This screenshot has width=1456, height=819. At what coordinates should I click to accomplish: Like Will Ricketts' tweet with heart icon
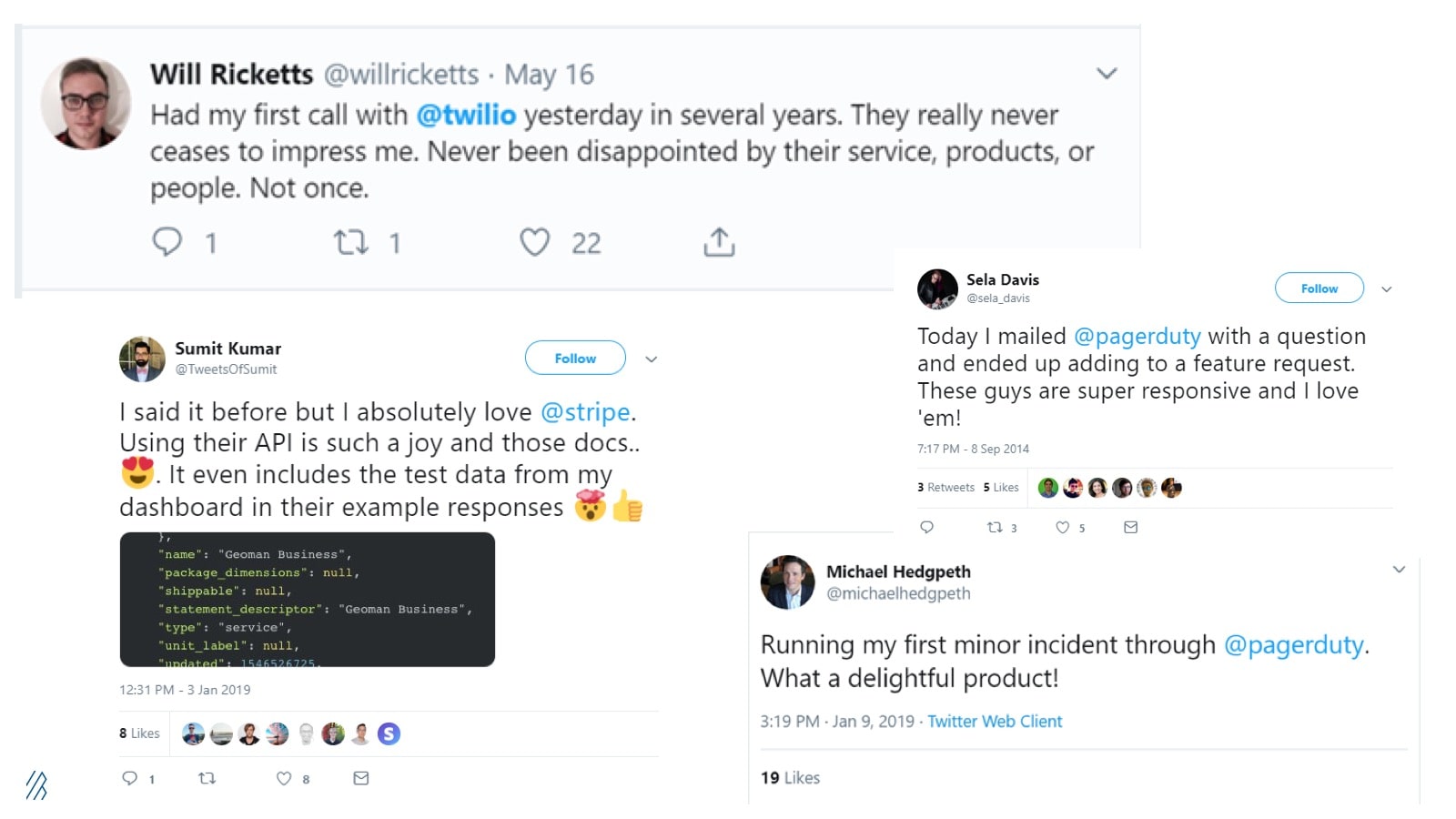(535, 241)
